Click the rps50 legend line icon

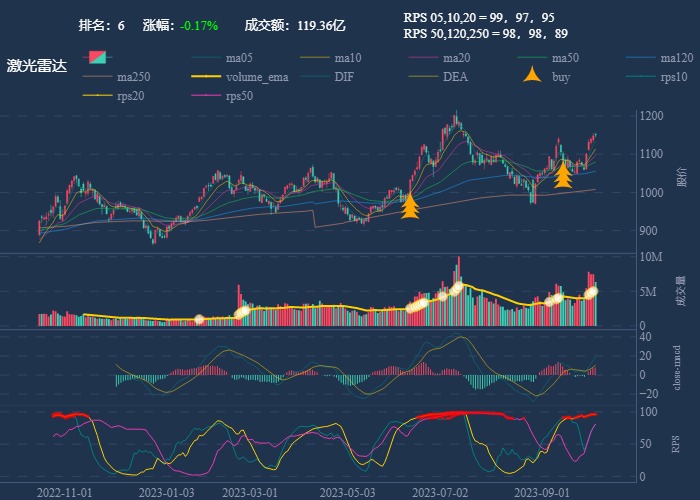point(207,96)
